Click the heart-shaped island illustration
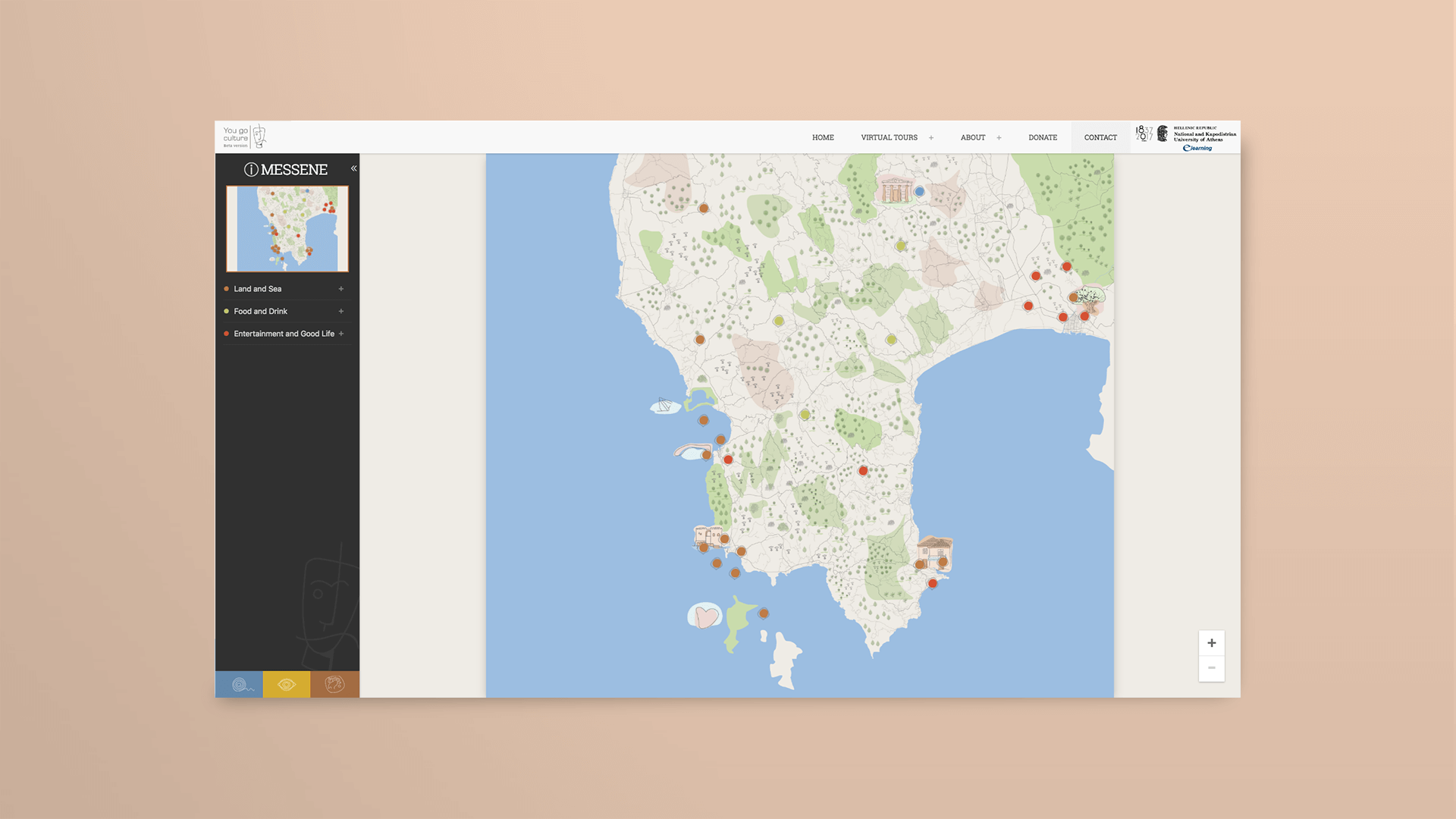The width and height of the screenshot is (1456, 819). tap(705, 616)
